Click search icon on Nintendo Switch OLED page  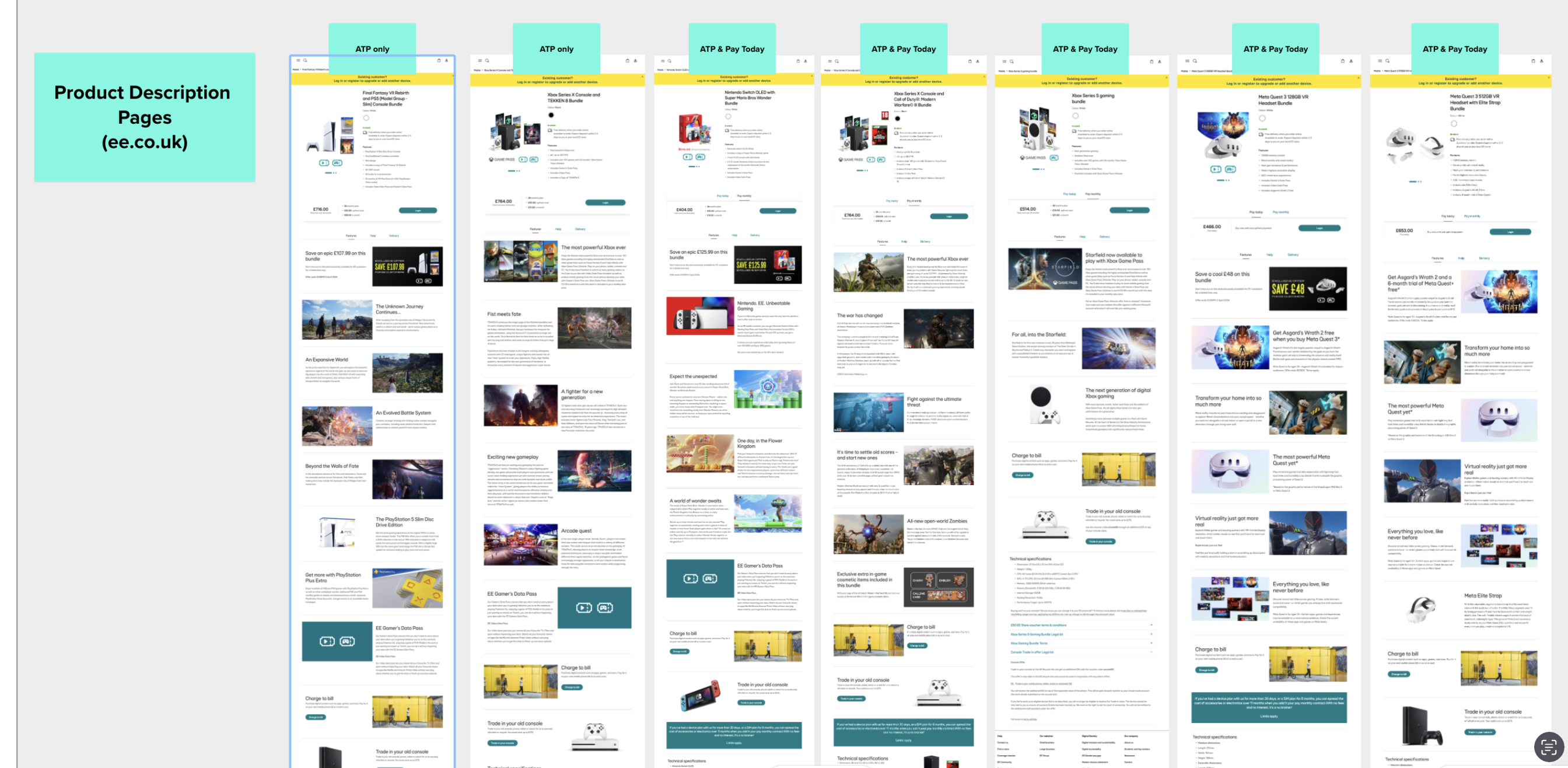(669, 60)
